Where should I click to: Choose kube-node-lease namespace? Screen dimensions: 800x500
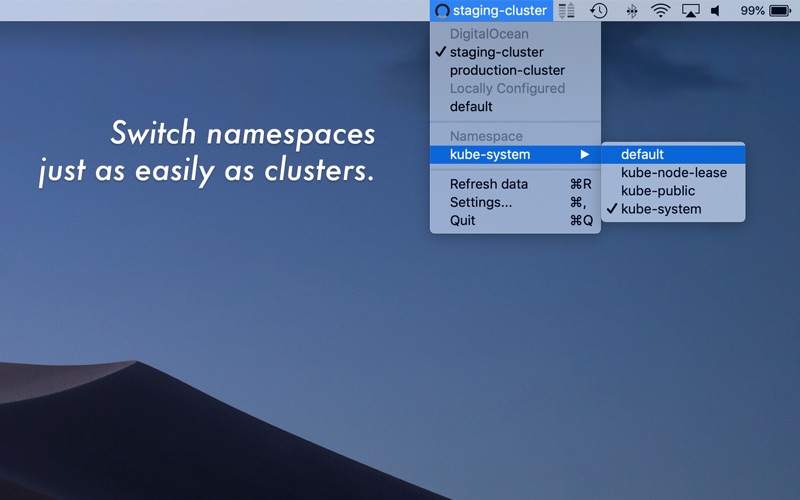click(x=673, y=173)
